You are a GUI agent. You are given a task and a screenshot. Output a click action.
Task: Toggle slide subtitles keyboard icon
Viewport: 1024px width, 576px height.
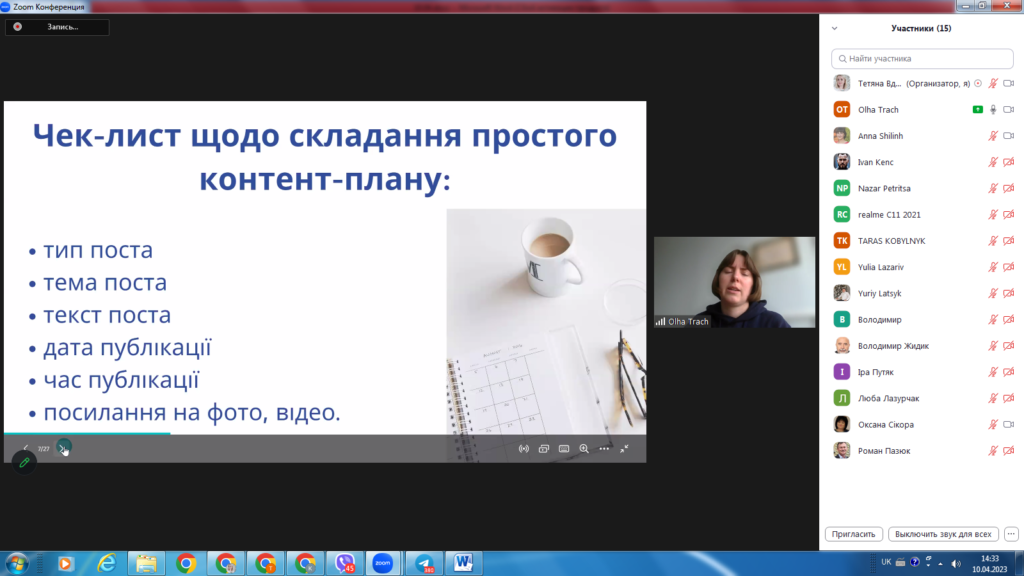[564, 449]
